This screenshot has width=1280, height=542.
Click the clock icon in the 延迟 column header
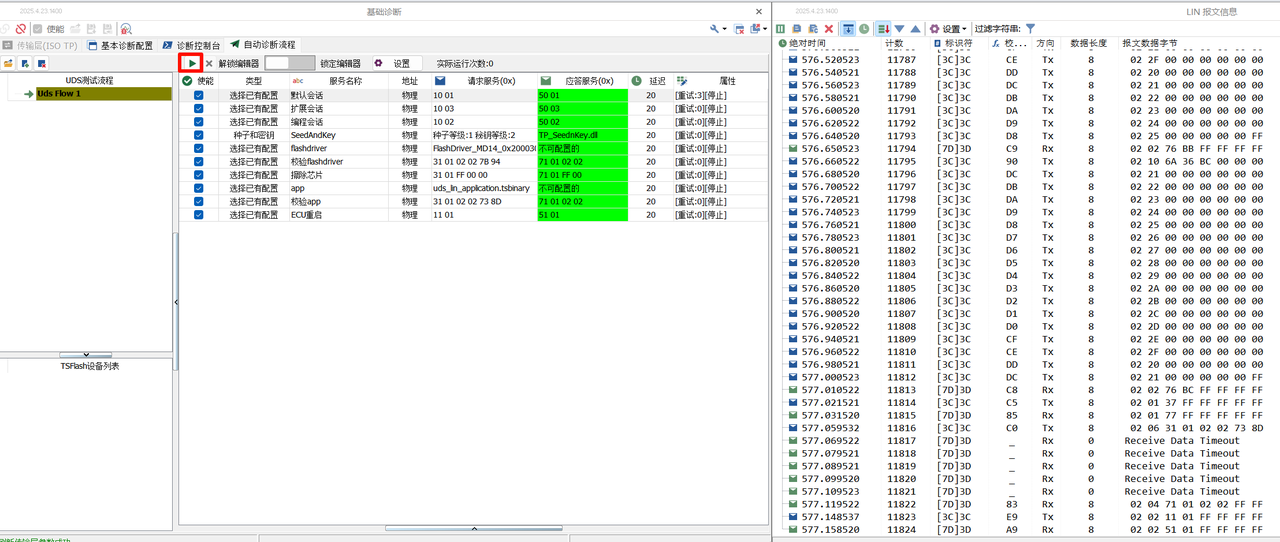pyautogui.click(x=636, y=80)
